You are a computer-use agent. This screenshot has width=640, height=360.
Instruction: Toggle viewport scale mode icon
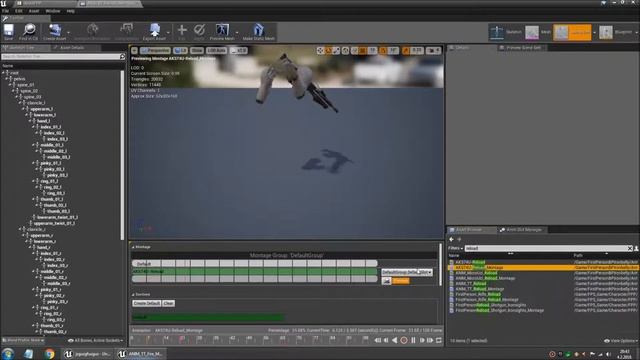click(336, 51)
